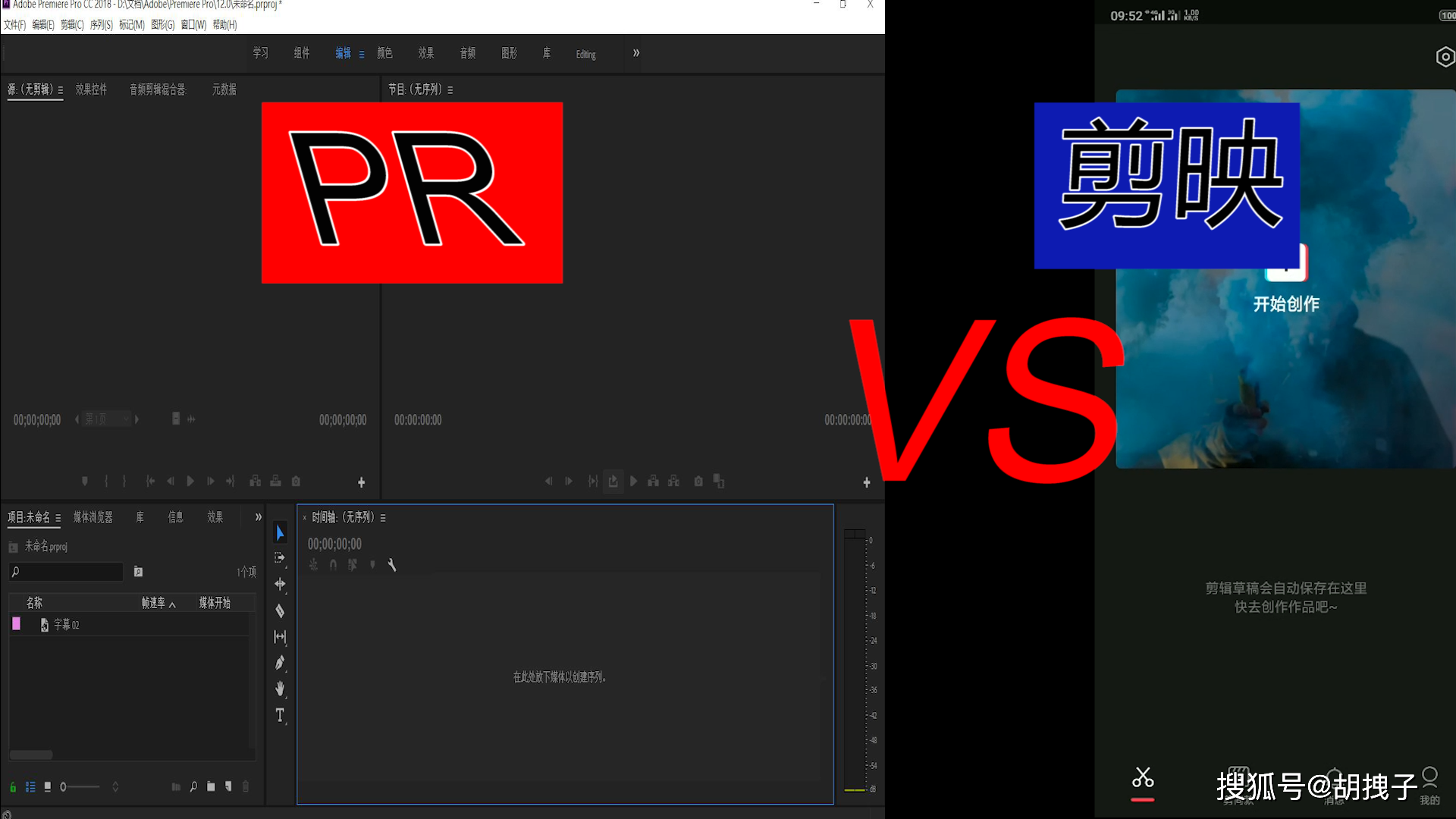Delete selected item with trash icon
The width and height of the screenshot is (1456, 819).
246,787
